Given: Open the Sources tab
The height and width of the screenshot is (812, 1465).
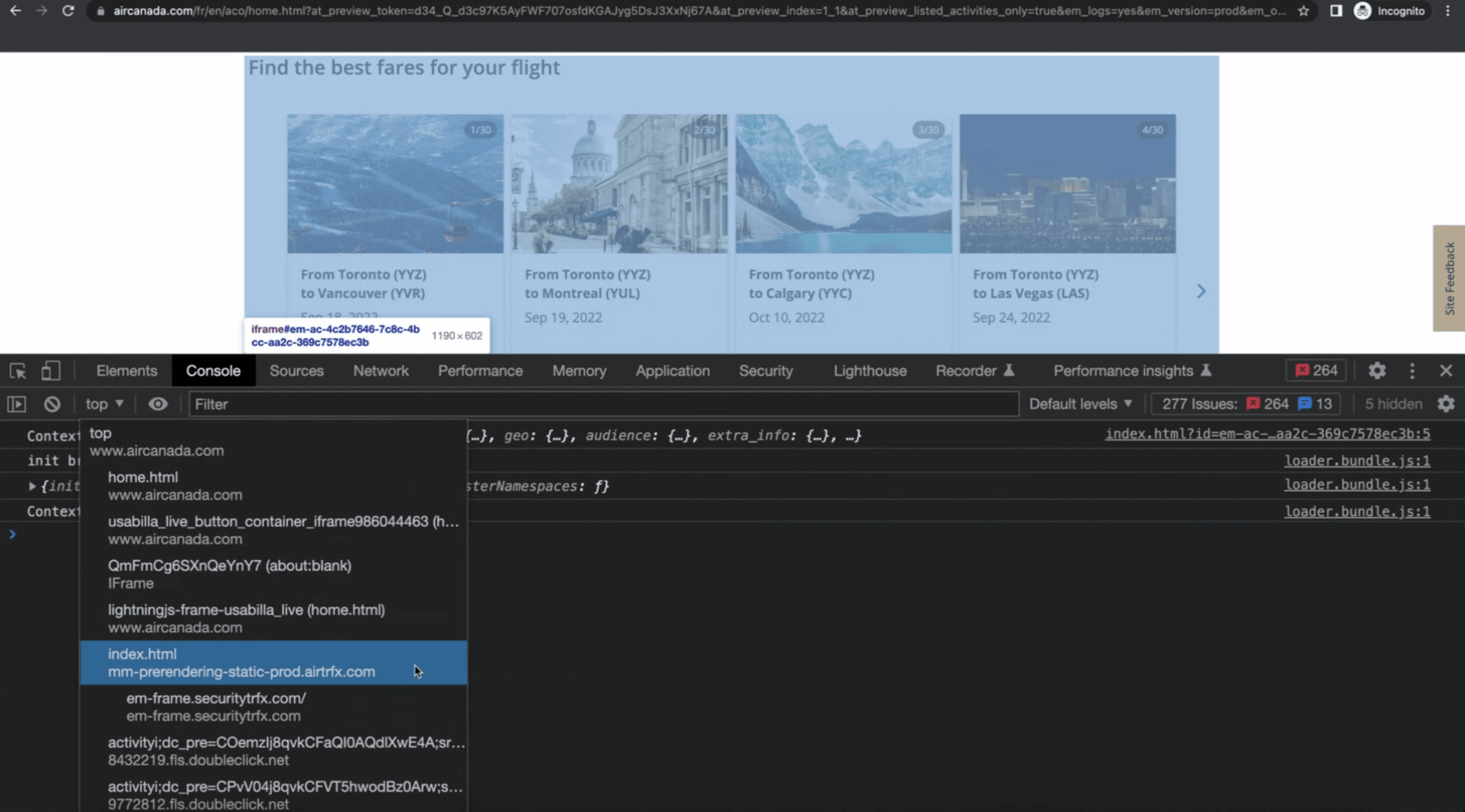Looking at the screenshot, I should [x=296, y=371].
